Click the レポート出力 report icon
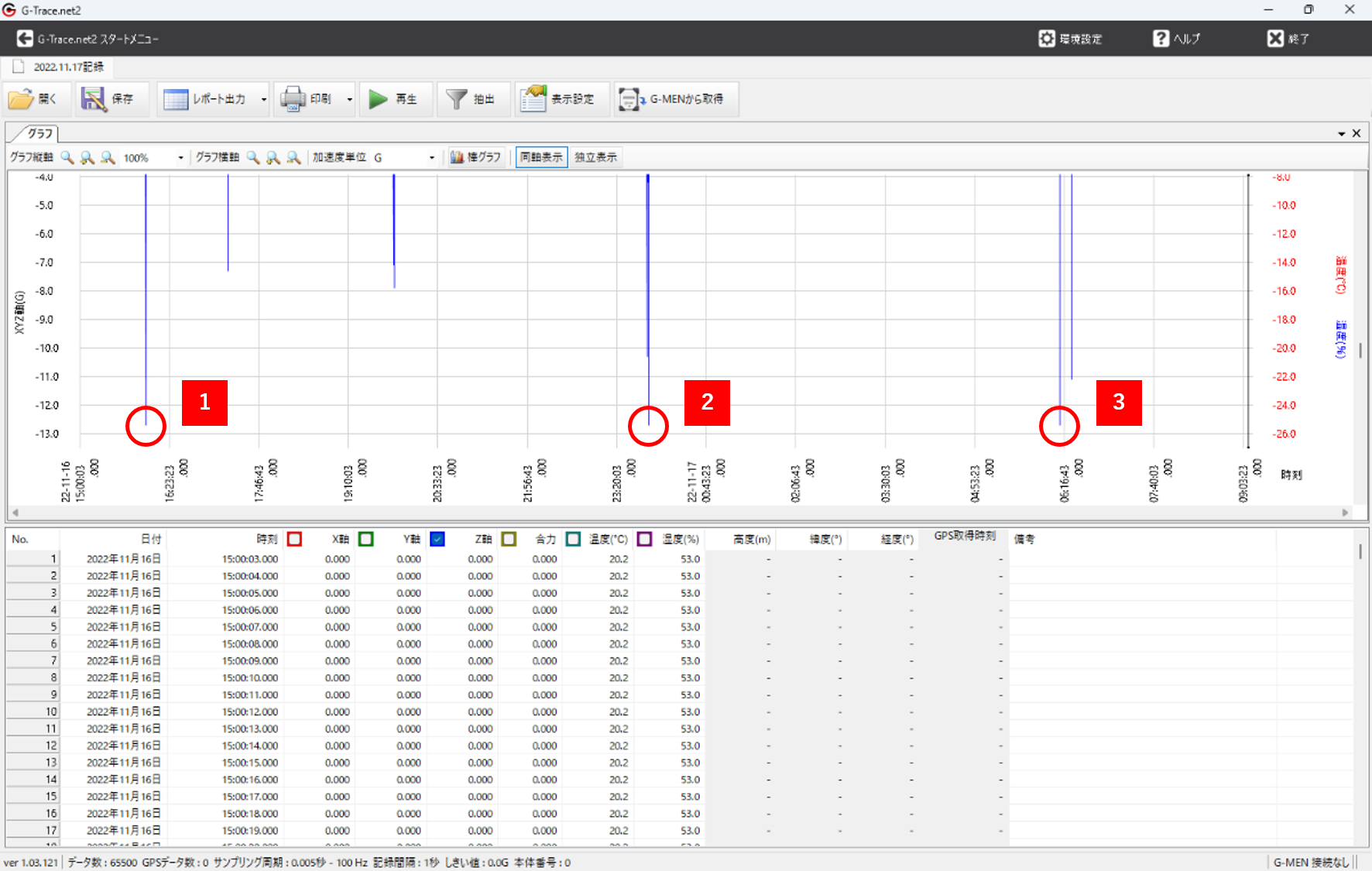This screenshot has height=871, width=1372. [x=176, y=99]
